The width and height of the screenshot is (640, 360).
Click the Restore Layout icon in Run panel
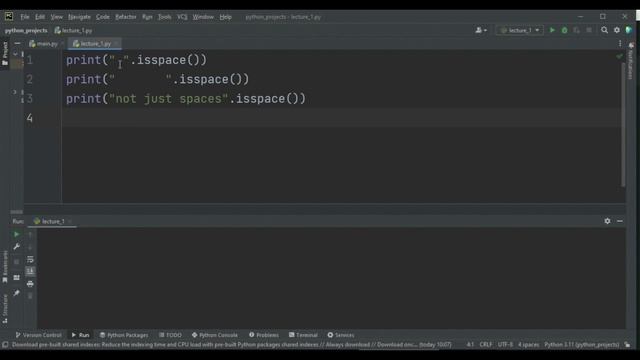16,278
